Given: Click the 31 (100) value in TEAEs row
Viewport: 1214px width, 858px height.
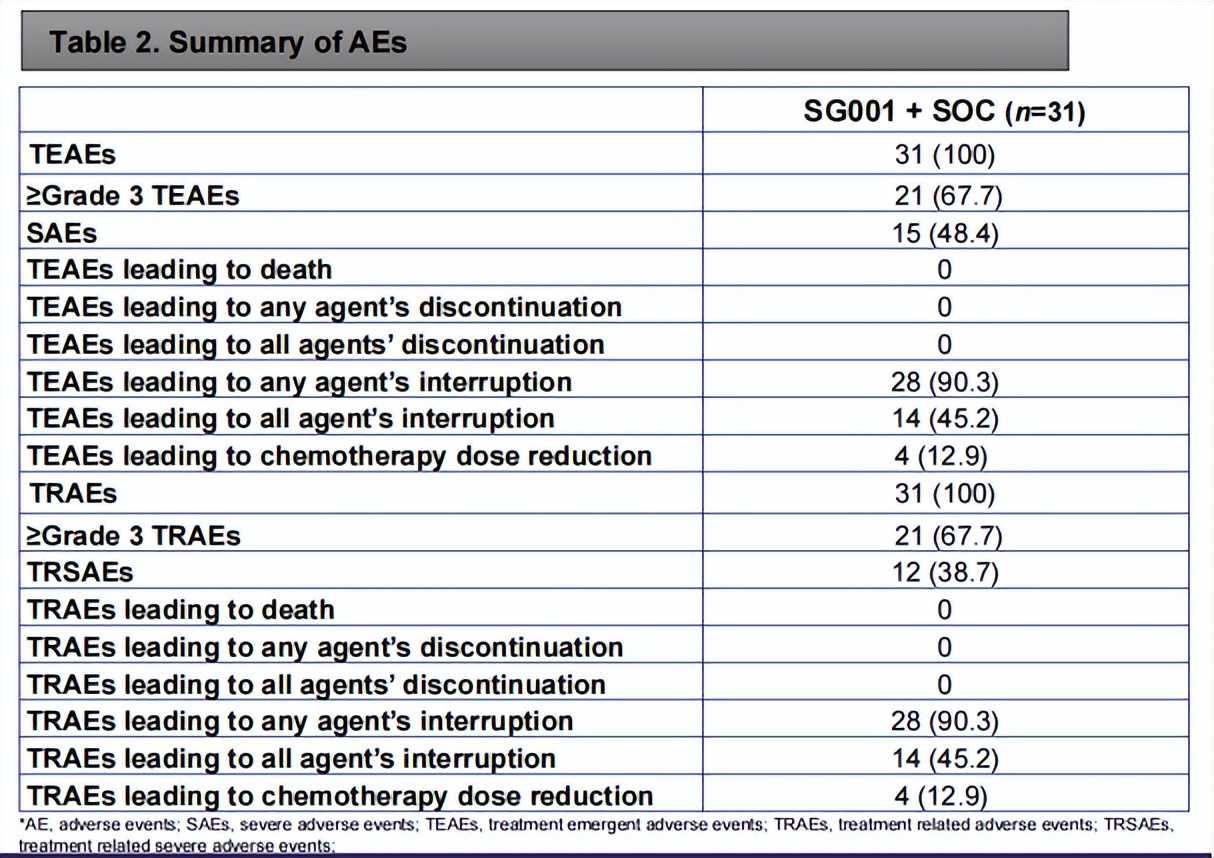Looking at the screenshot, I should point(944,155).
